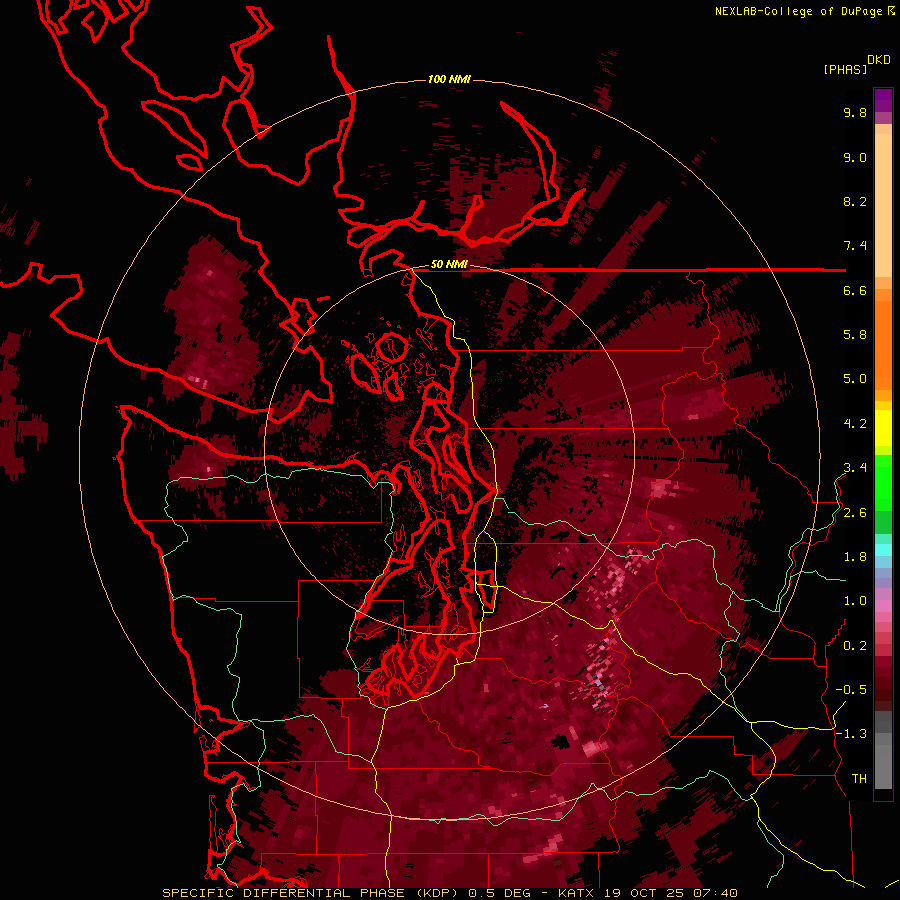The height and width of the screenshot is (900, 900).
Task: Click the 9.0 legend value
Action: (x=855, y=158)
